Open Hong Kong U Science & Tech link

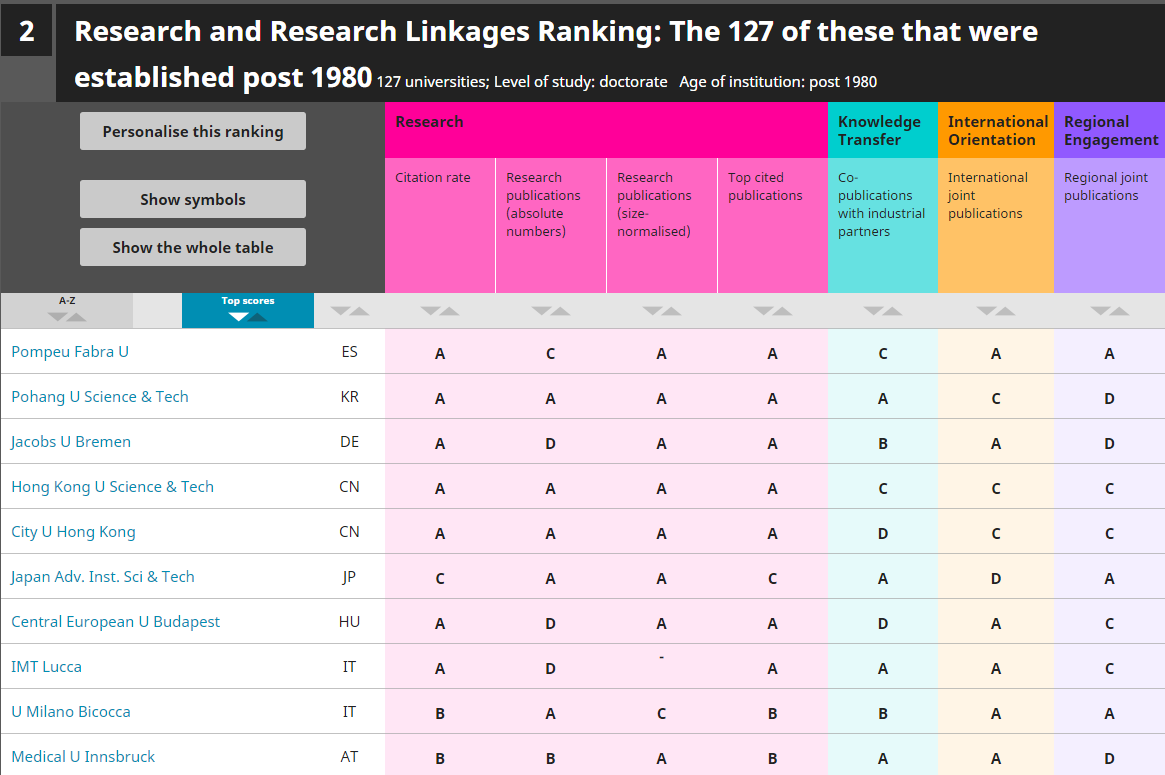pos(112,487)
